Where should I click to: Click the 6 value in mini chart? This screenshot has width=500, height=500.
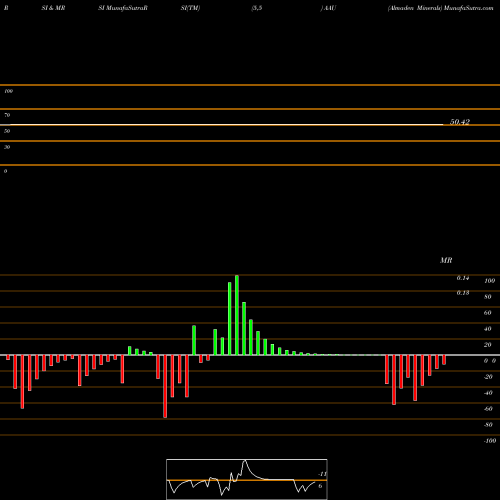[320, 486]
